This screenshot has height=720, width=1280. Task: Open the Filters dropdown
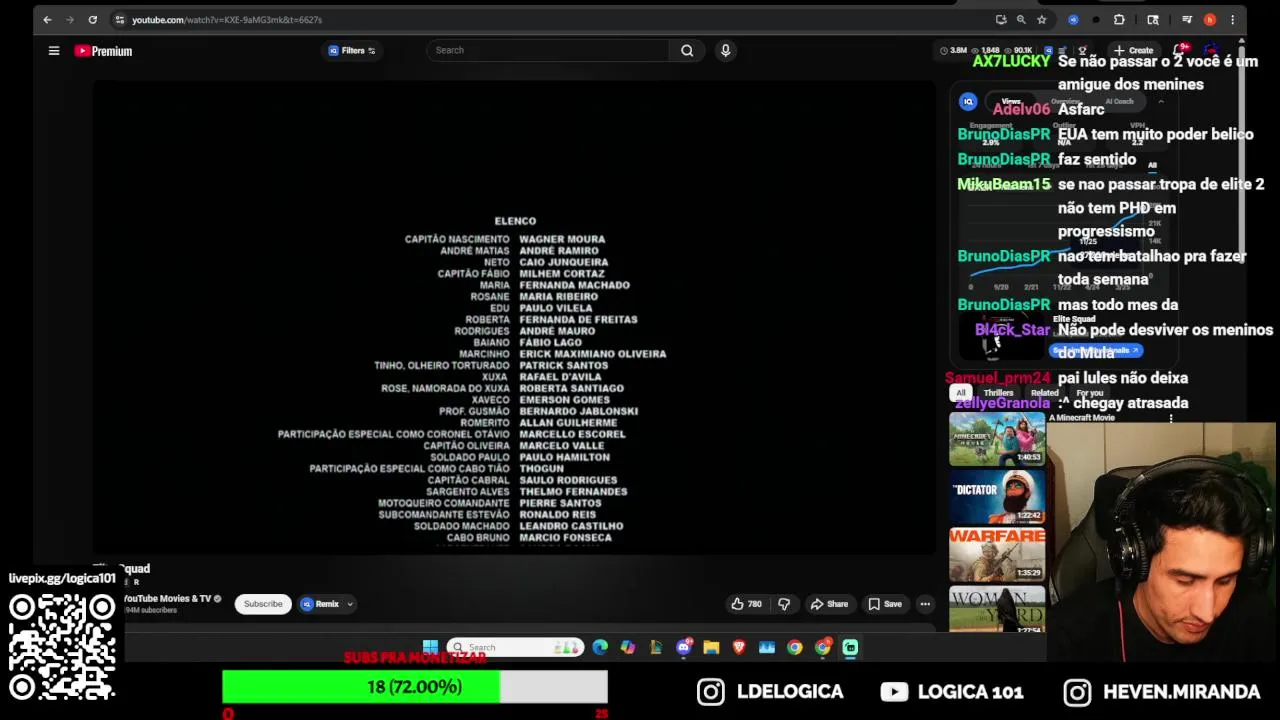[352, 51]
